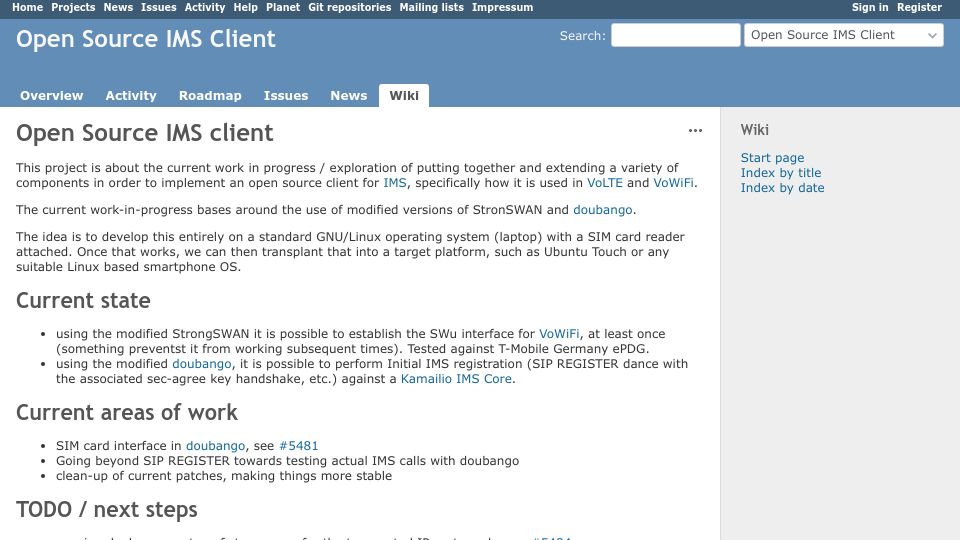Click the Open Source IMS client page heading
Viewport: 960px width, 540px height.
144,133
